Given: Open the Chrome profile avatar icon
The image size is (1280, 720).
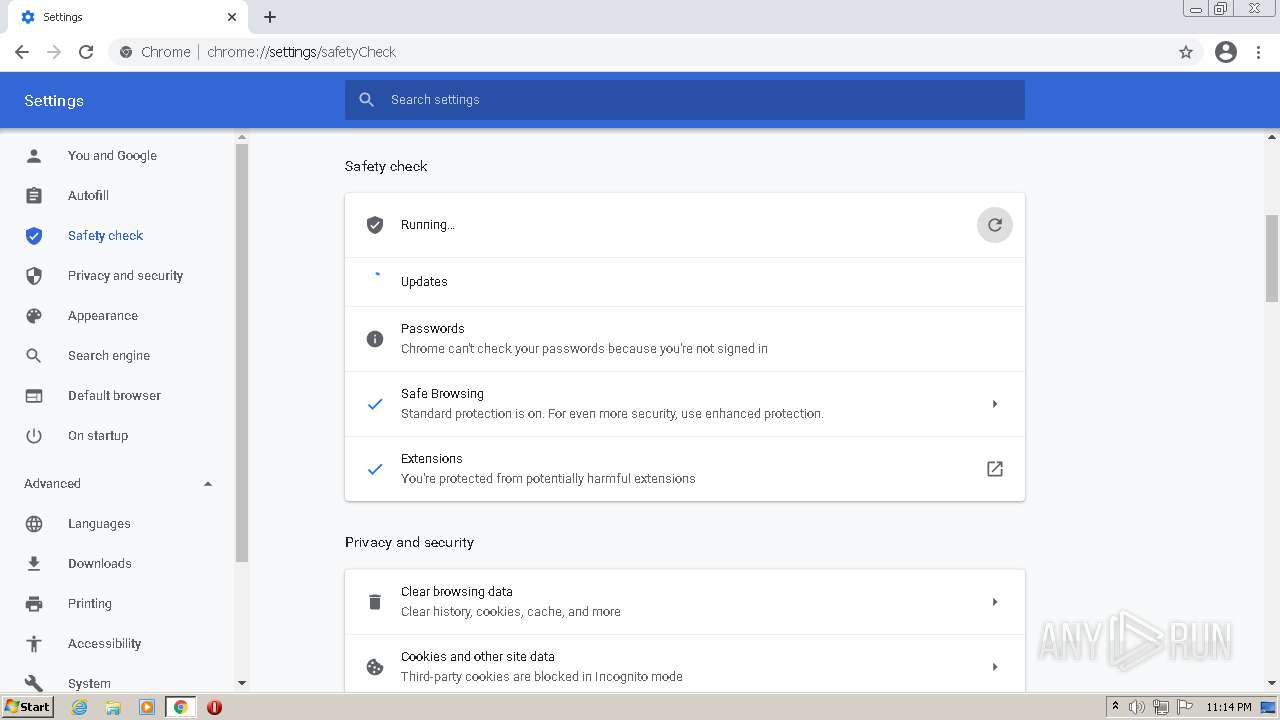Looking at the screenshot, I should tap(1226, 52).
